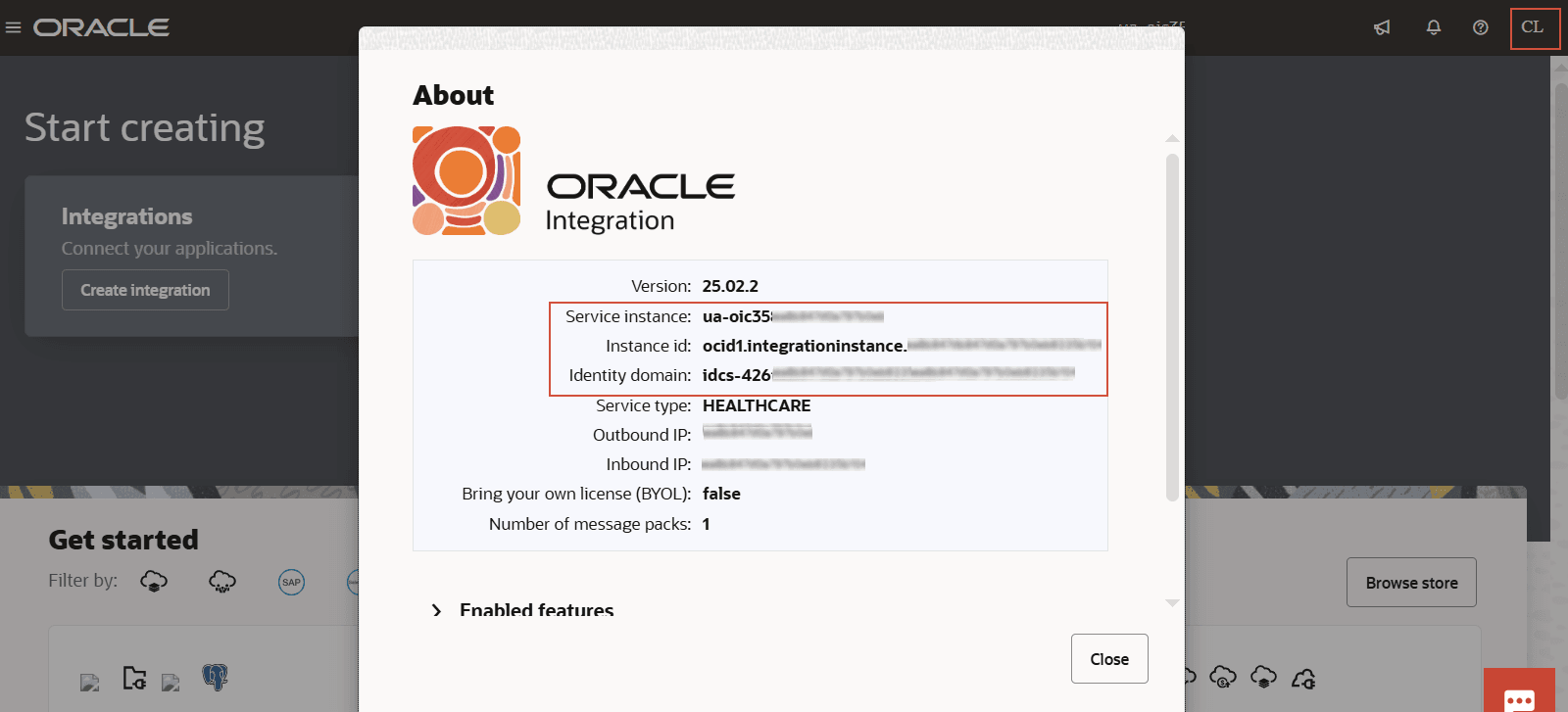Image resolution: width=1568 pixels, height=712 pixels.
Task: Click the stacked-layers cloud icon in the right card
Action: pyautogui.click(x=1264, y=677)
